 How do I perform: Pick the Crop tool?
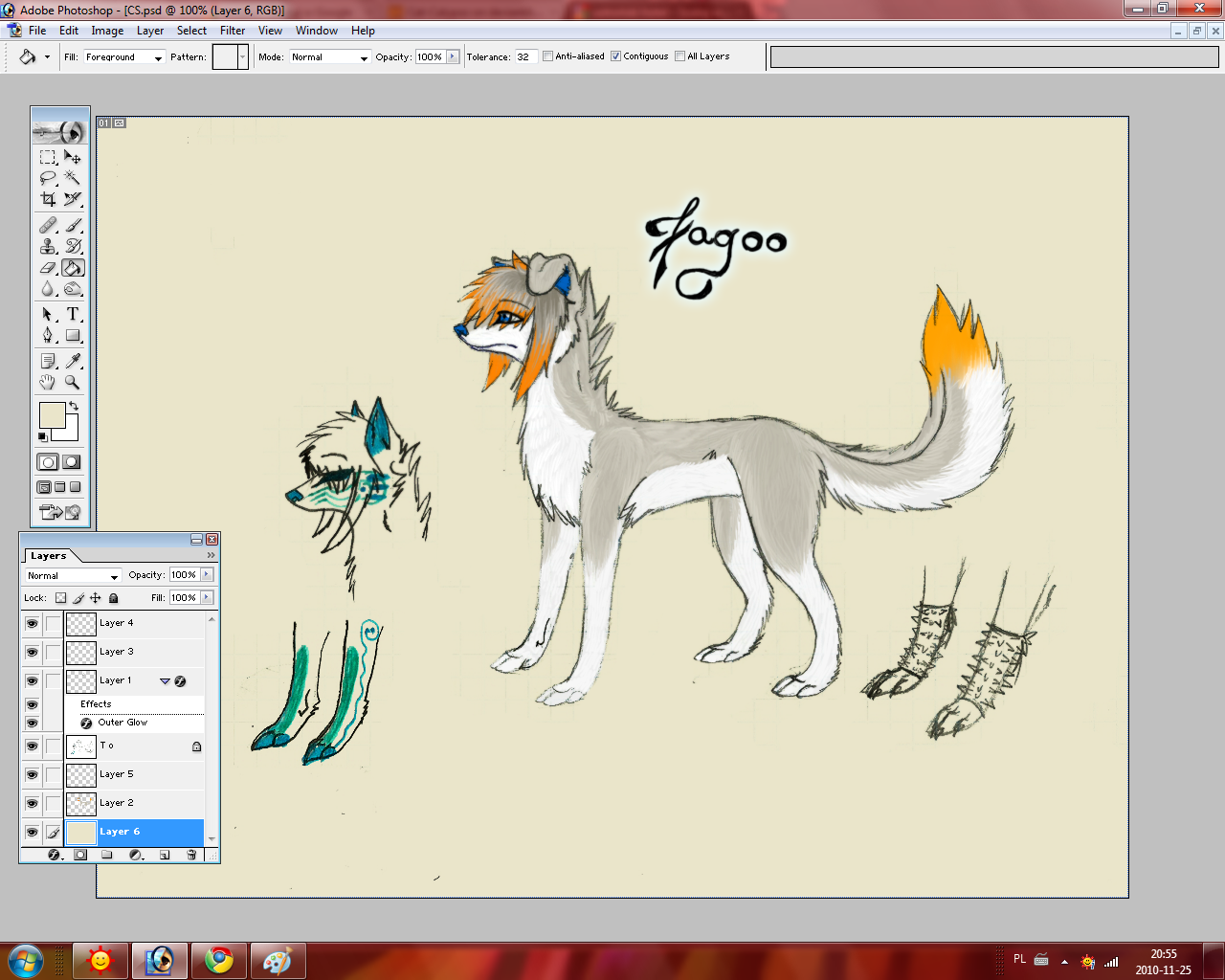point(46,199)
